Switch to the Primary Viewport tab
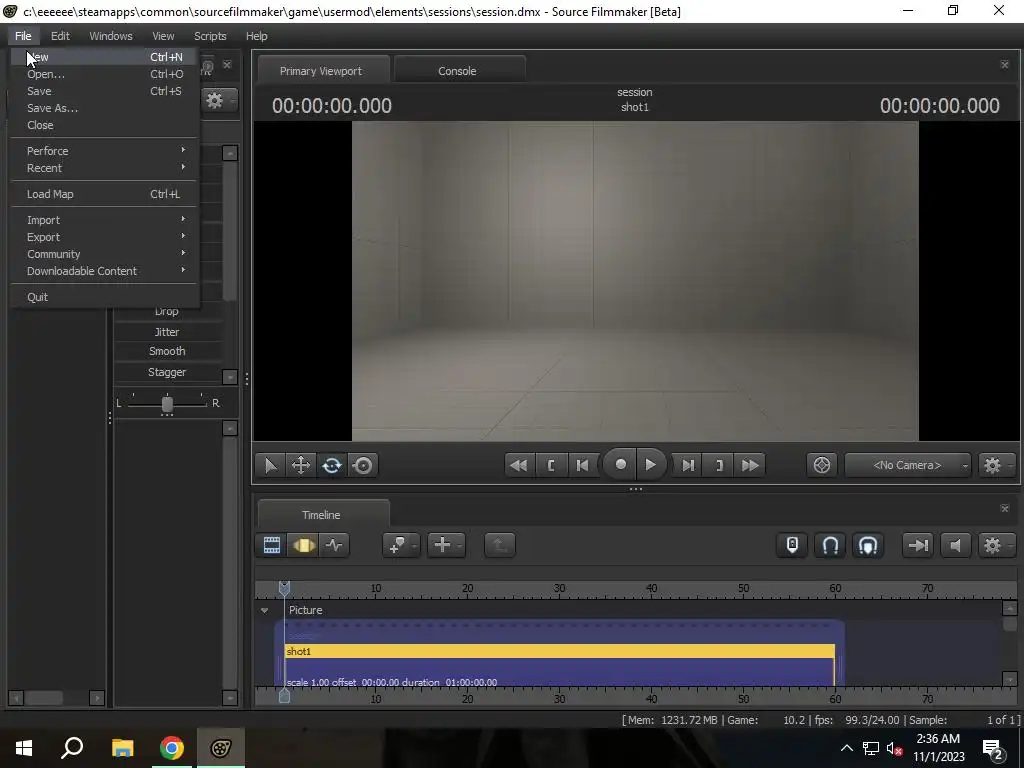Image resolution: width=1024 pixels, height=768 pixels. tap(321, 71)
